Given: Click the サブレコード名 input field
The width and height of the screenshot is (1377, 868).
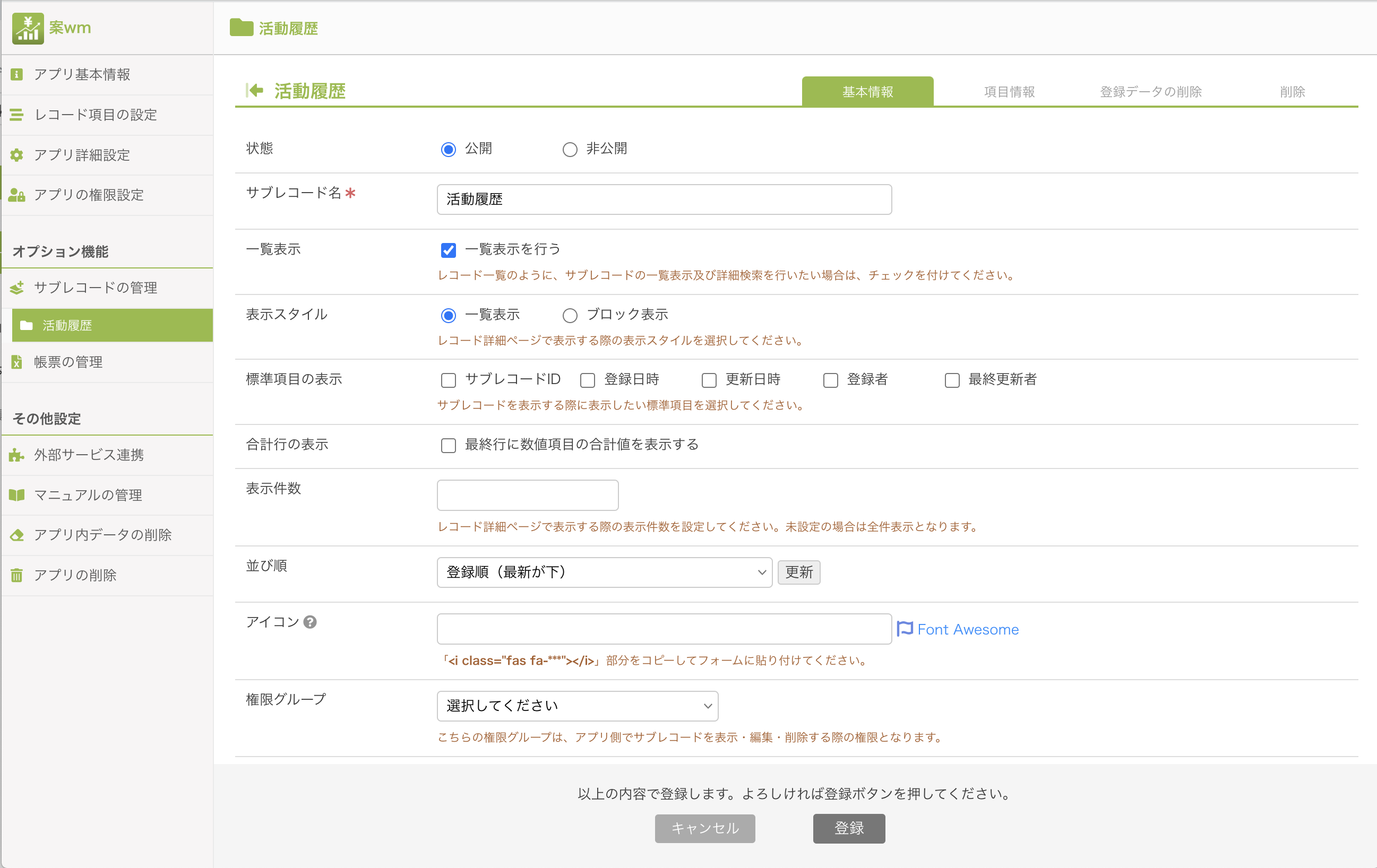Looking at the screenshot, I should [x=664, y=199].
